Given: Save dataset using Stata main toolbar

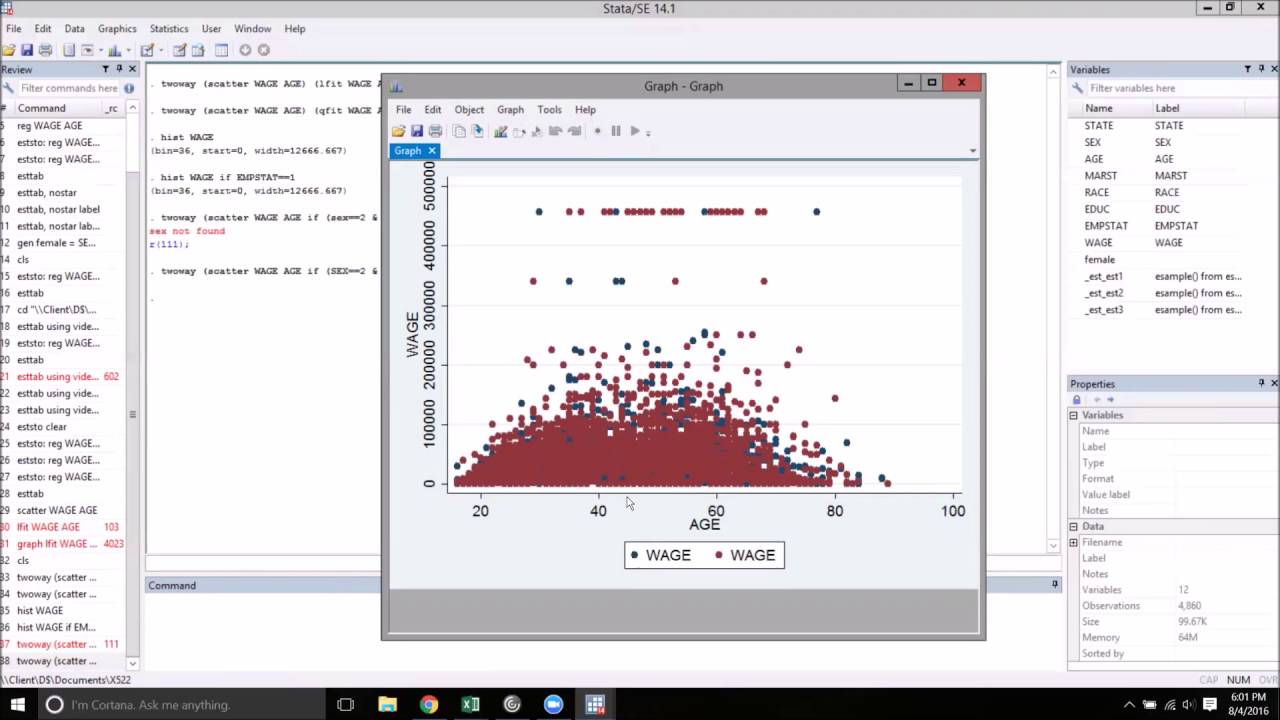Looking at the screenshot, I should pos(27,50).
